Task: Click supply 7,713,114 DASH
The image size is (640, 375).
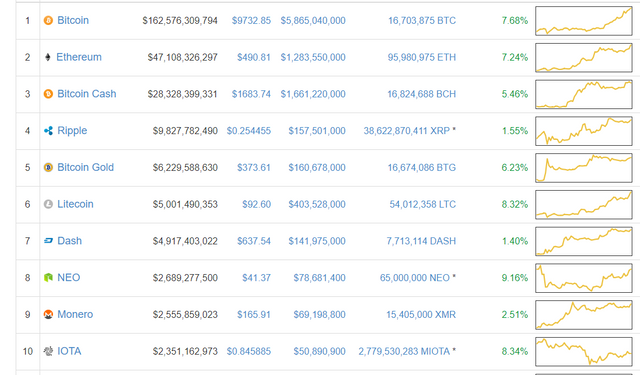Action: [x=421, y=241]
